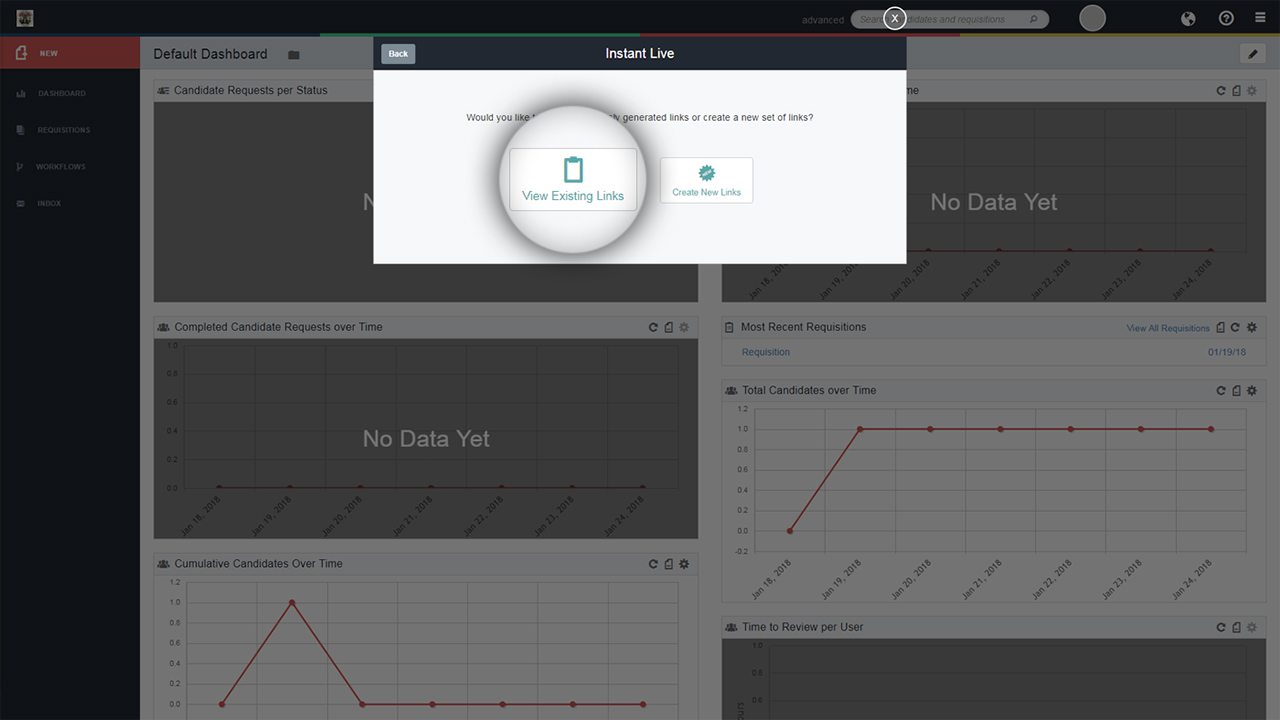Click the company logo icon
The width and height of the screenshot is (1280, 720).
(25, 18)
